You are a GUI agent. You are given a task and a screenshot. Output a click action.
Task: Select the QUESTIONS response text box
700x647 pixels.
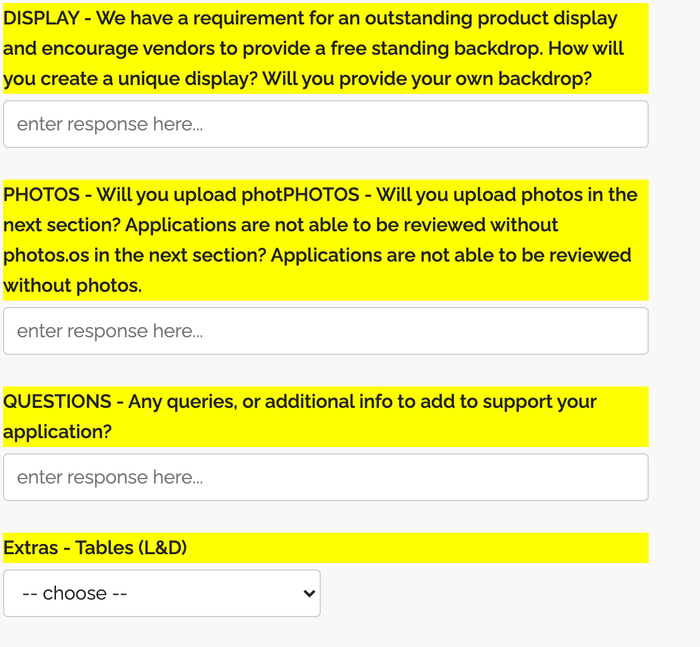pos(325,477)
